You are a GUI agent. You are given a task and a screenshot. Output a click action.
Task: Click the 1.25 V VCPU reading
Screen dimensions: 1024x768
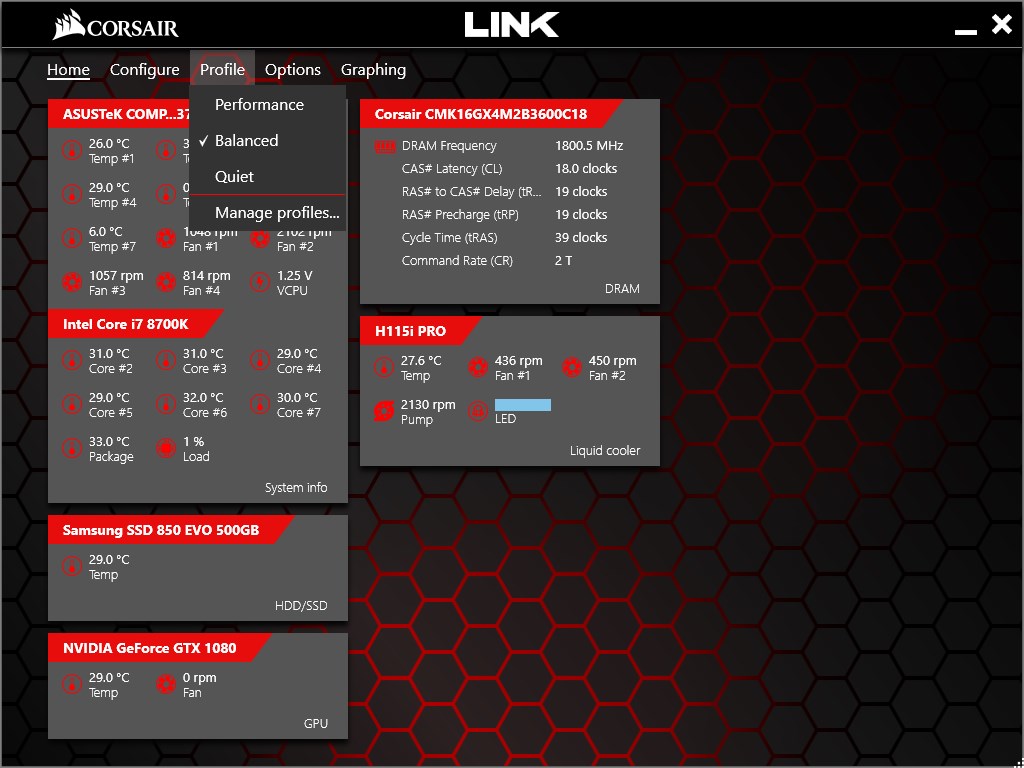click(295, 276)
